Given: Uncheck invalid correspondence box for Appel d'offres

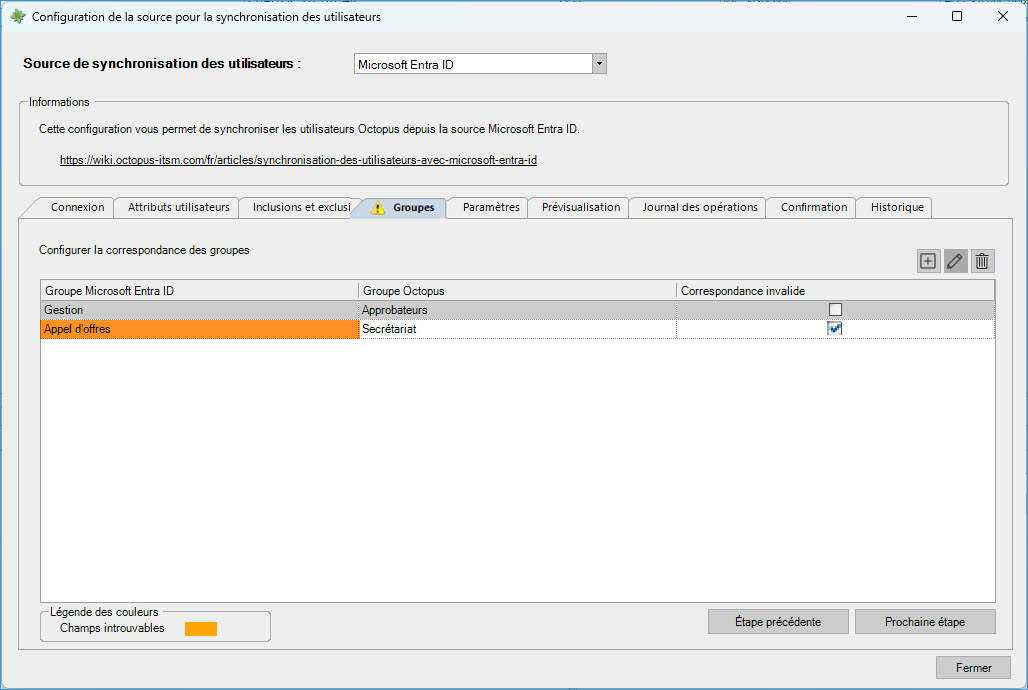Looking at the screenshot, I should click(835, 328).
